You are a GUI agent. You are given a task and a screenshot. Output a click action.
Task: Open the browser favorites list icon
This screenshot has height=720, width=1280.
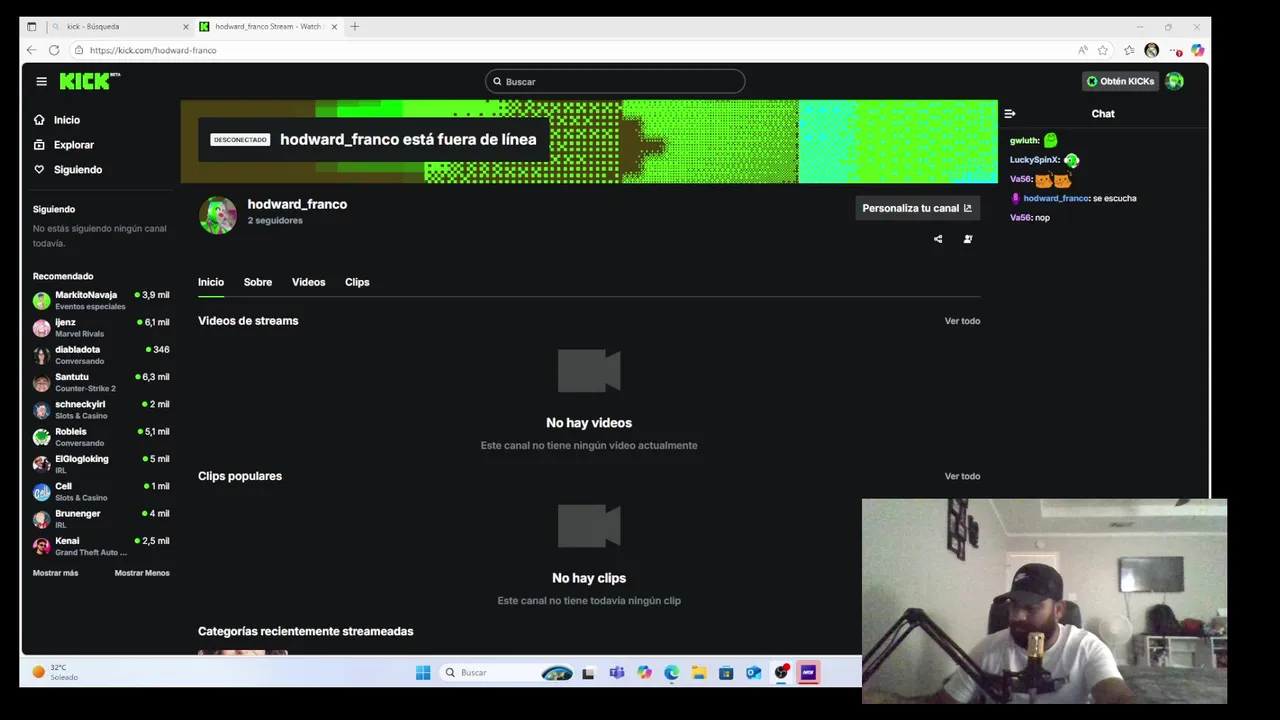pos(1129,50)
